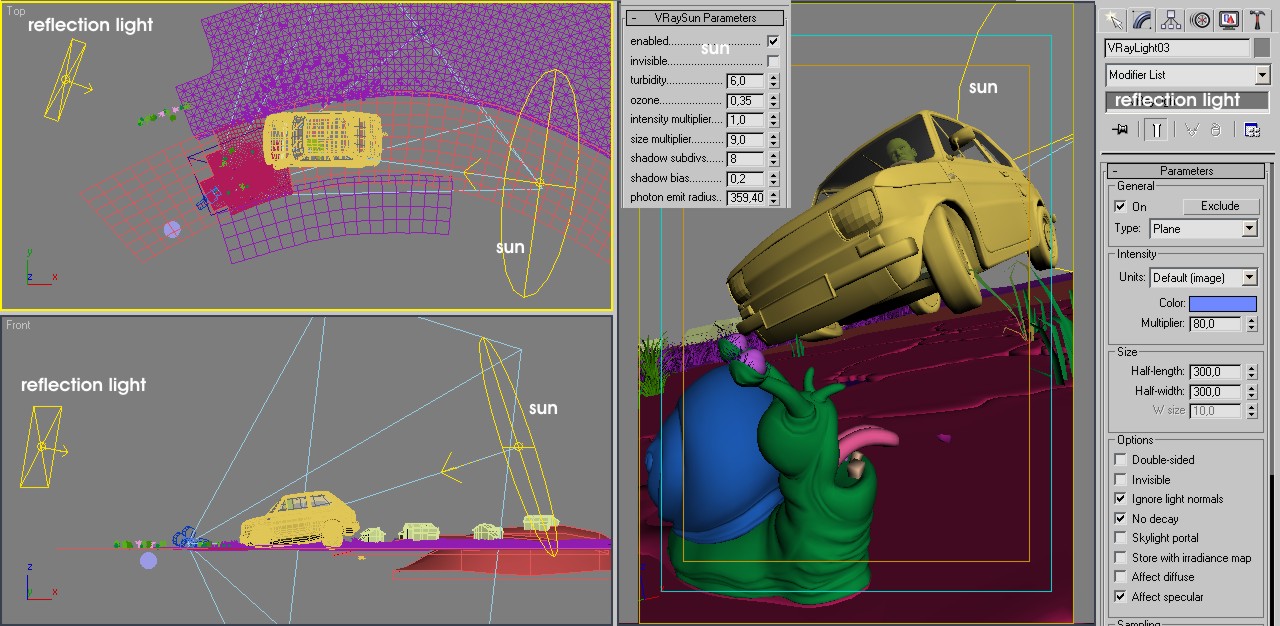Click the shadow bias spinner arrows

(773, 179)
